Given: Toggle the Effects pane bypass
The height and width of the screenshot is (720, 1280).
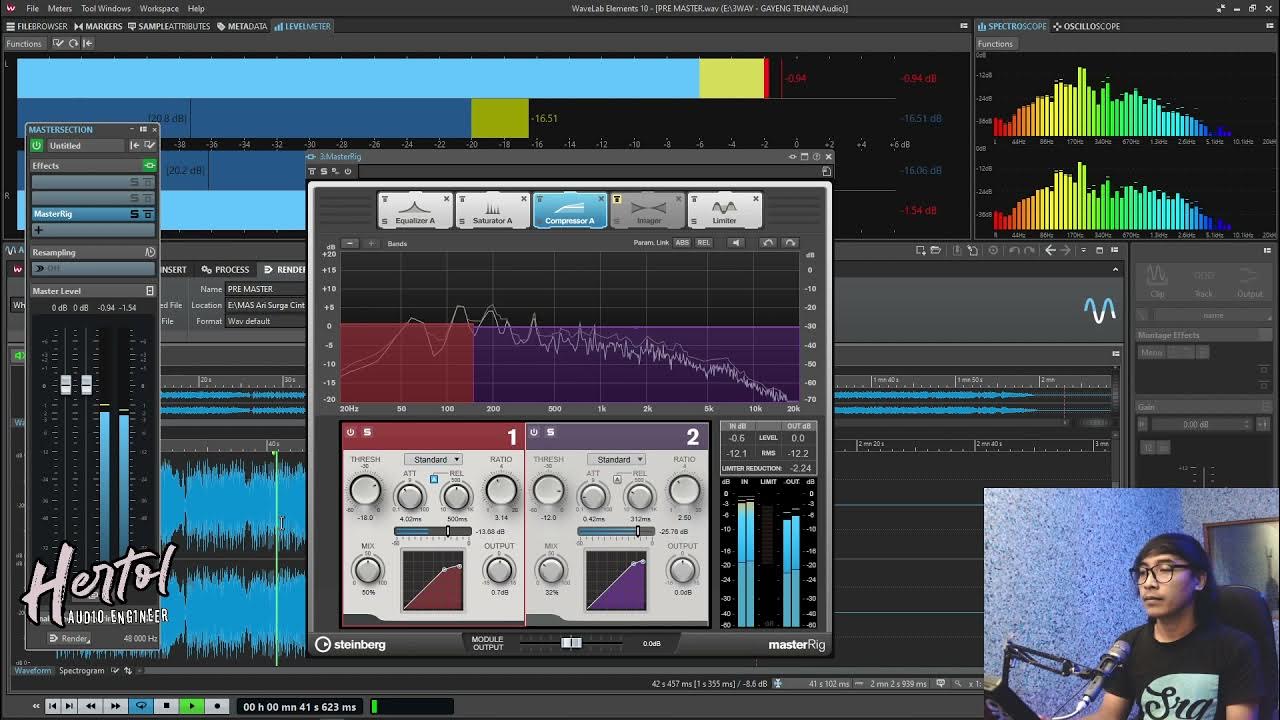Looking at the screenshot, I should coord(150,165).
